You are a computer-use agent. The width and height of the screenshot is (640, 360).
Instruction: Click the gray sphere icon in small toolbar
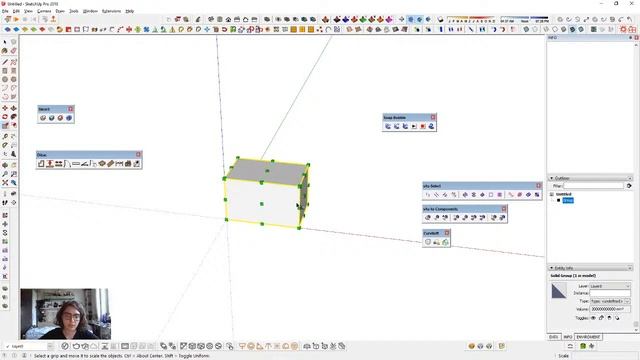point(43,118)
